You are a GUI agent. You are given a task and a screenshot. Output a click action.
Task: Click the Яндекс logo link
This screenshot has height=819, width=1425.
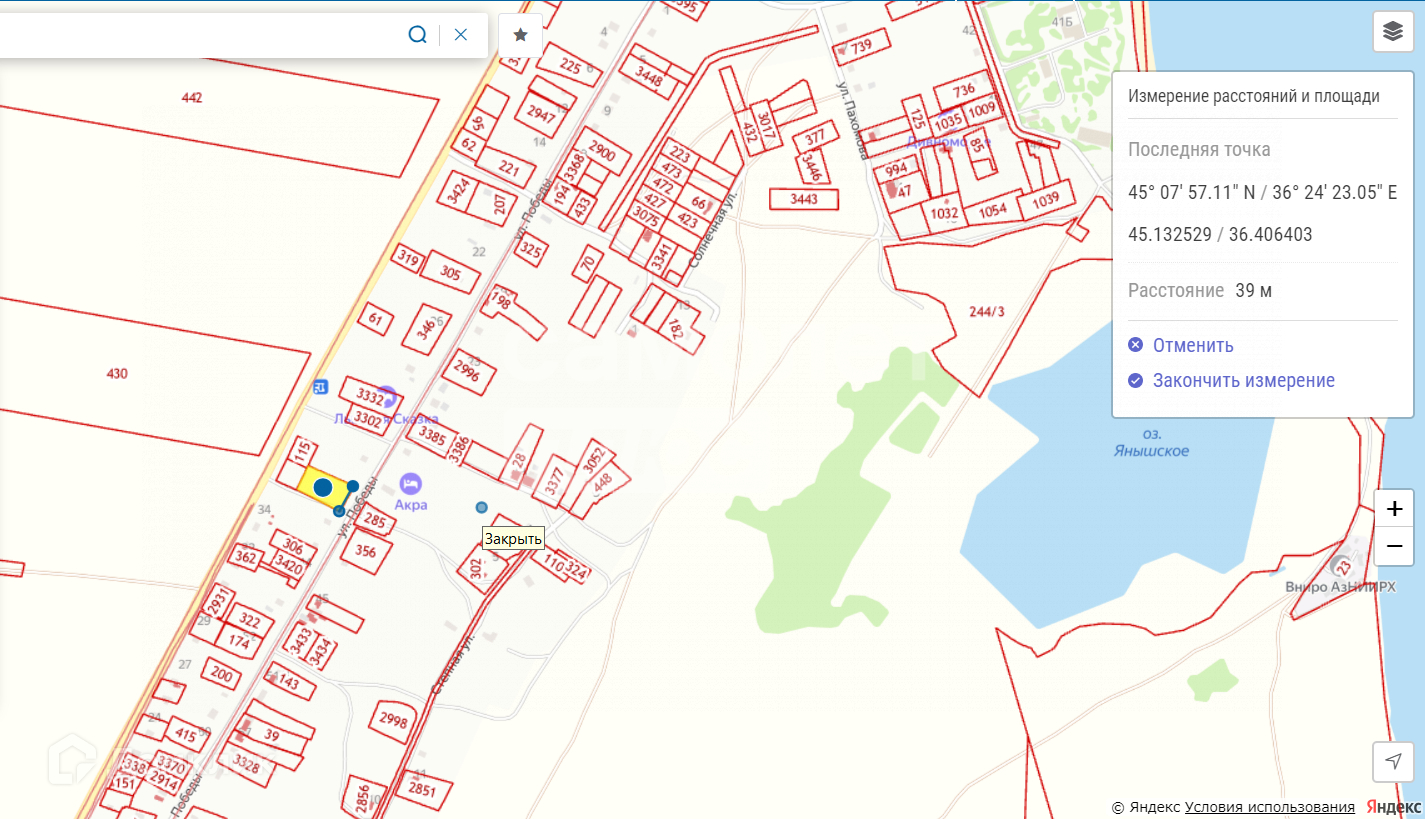point(1394,807)
